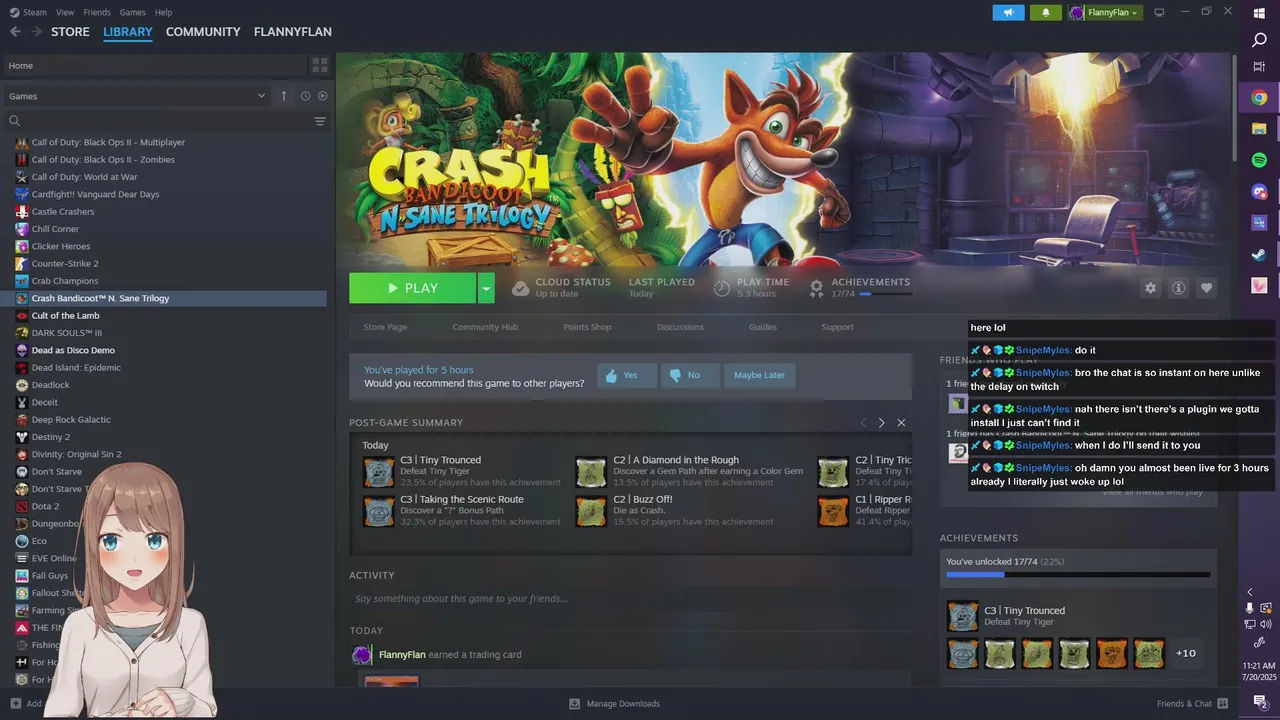Screen dimensions: 1280x720
Task: Select Castle Crashers in the library
Action: (63, 211)
